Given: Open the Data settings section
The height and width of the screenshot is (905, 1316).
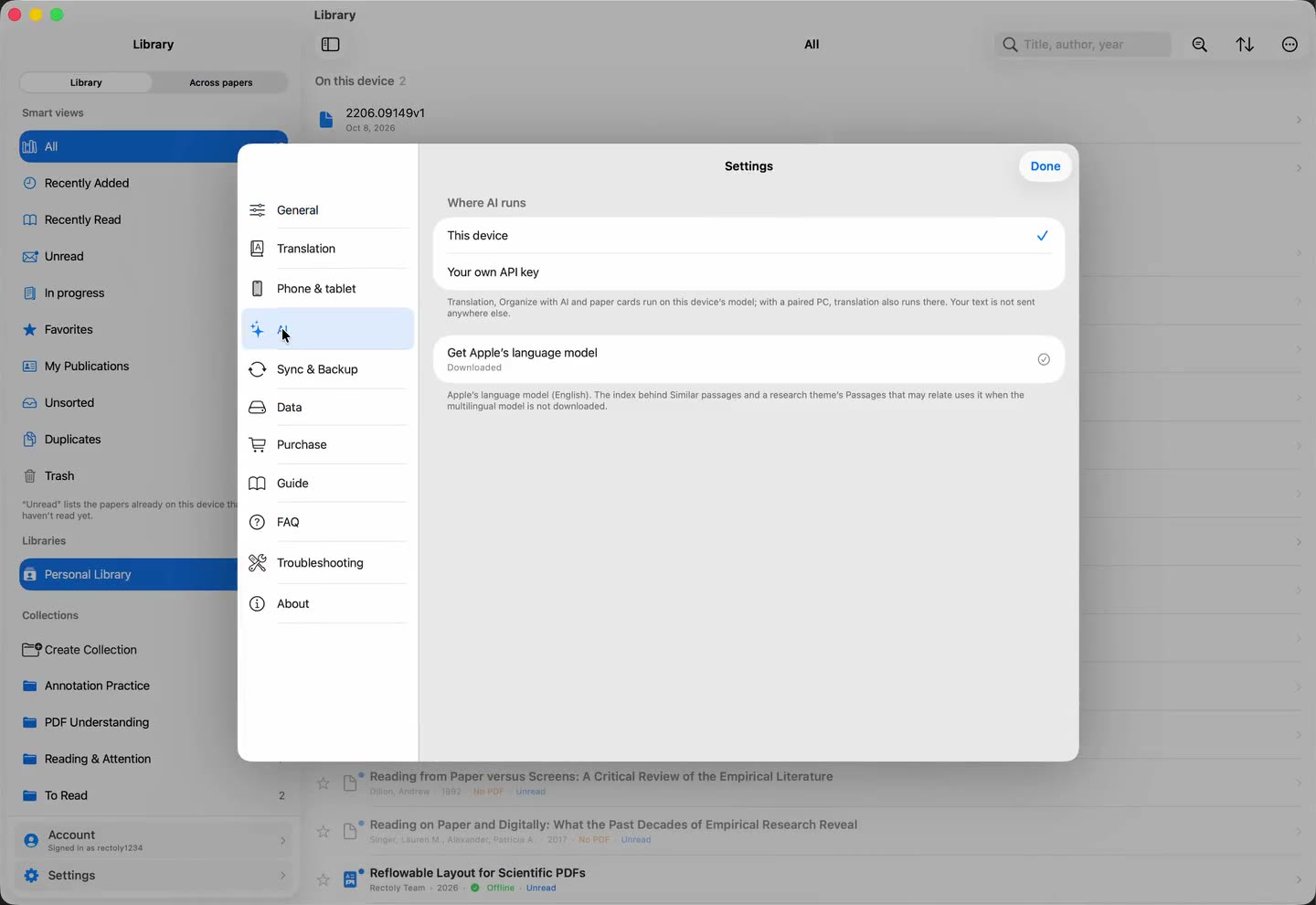Looking at the screenshot, I should [x=328, y=408].
